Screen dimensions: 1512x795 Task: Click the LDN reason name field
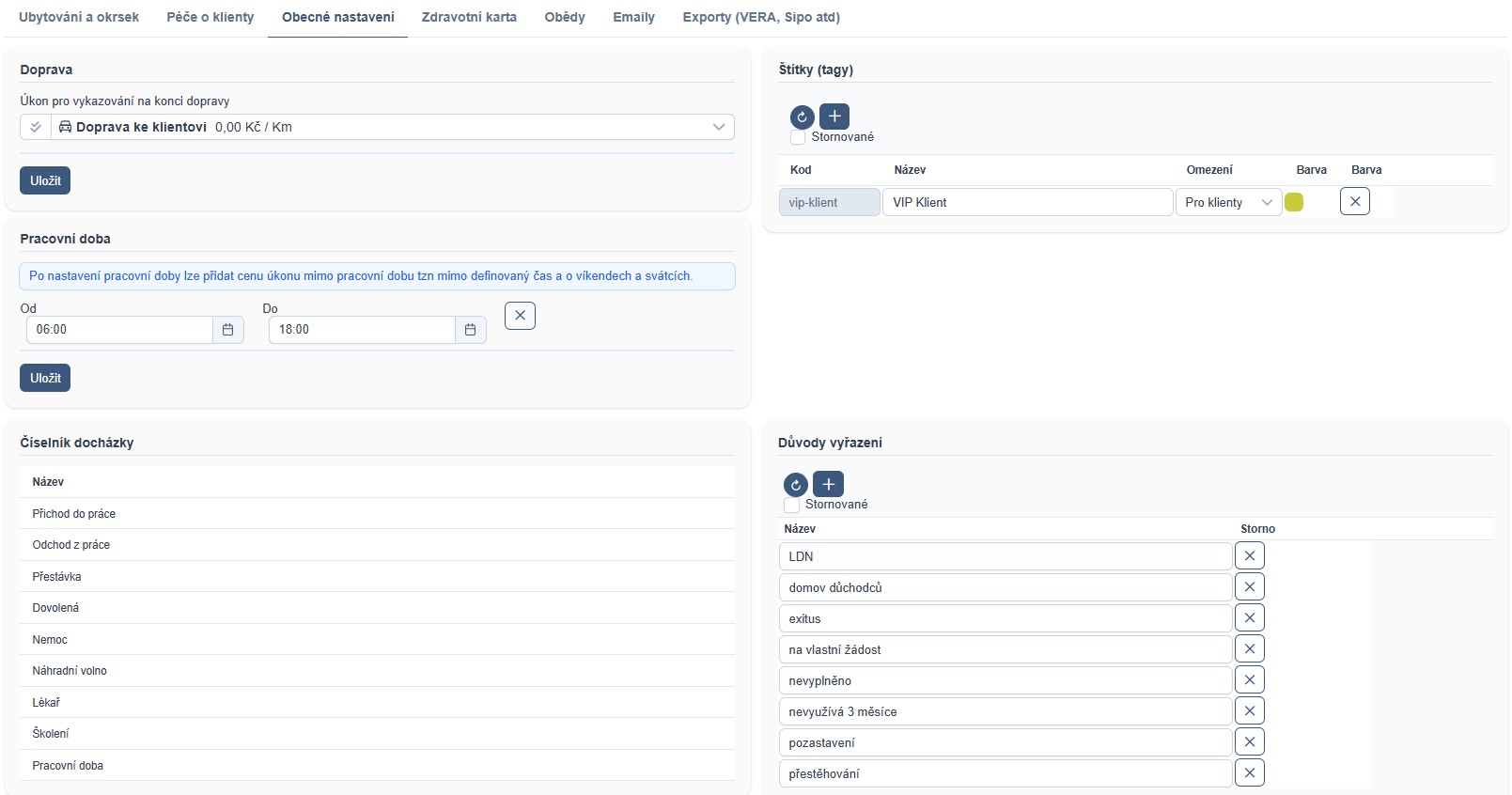click(x=1005, y=556)
